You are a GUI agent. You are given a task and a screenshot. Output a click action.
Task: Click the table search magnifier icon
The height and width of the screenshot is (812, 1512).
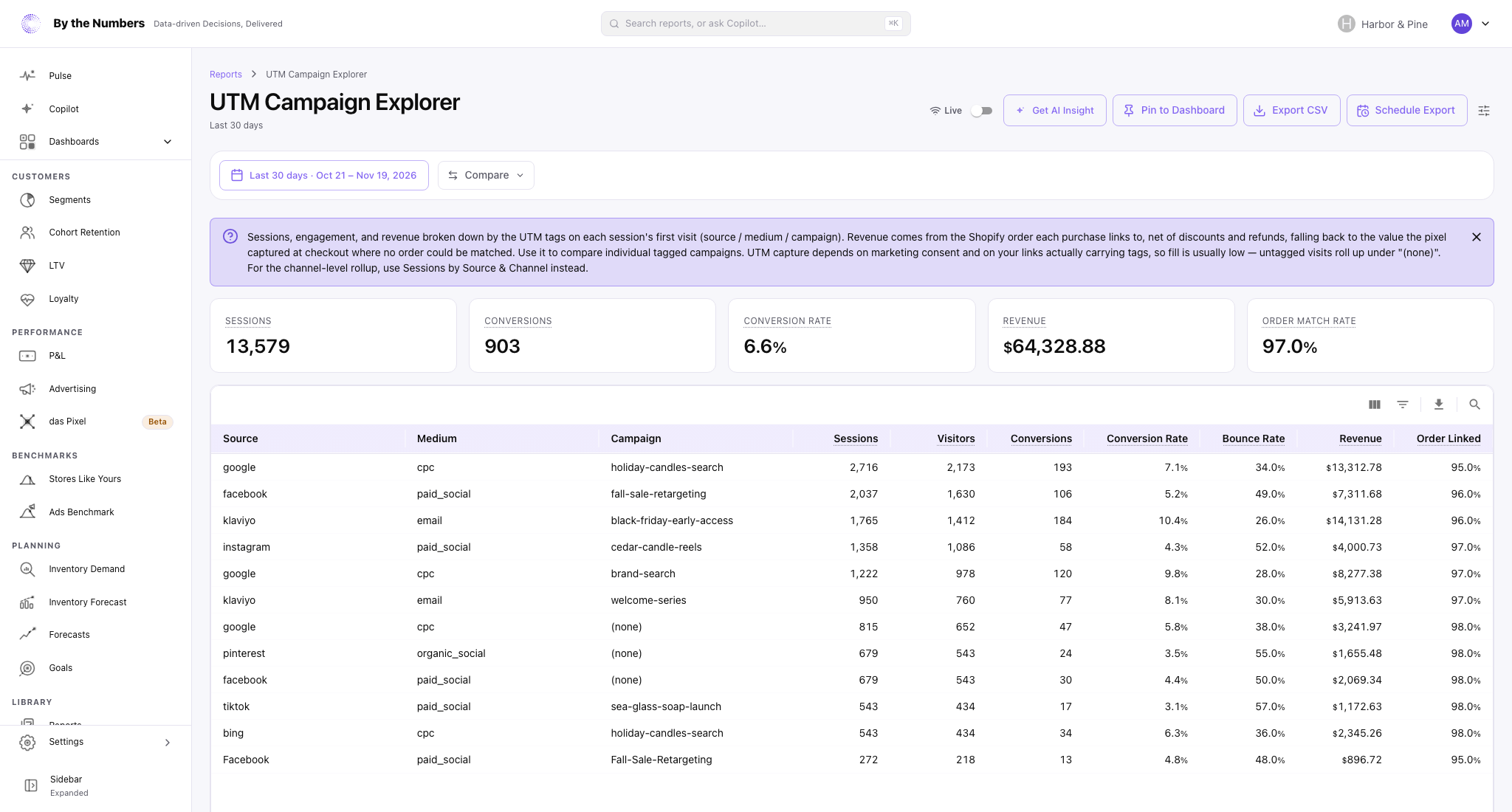pyautogui.click(x=1474, y=405)
